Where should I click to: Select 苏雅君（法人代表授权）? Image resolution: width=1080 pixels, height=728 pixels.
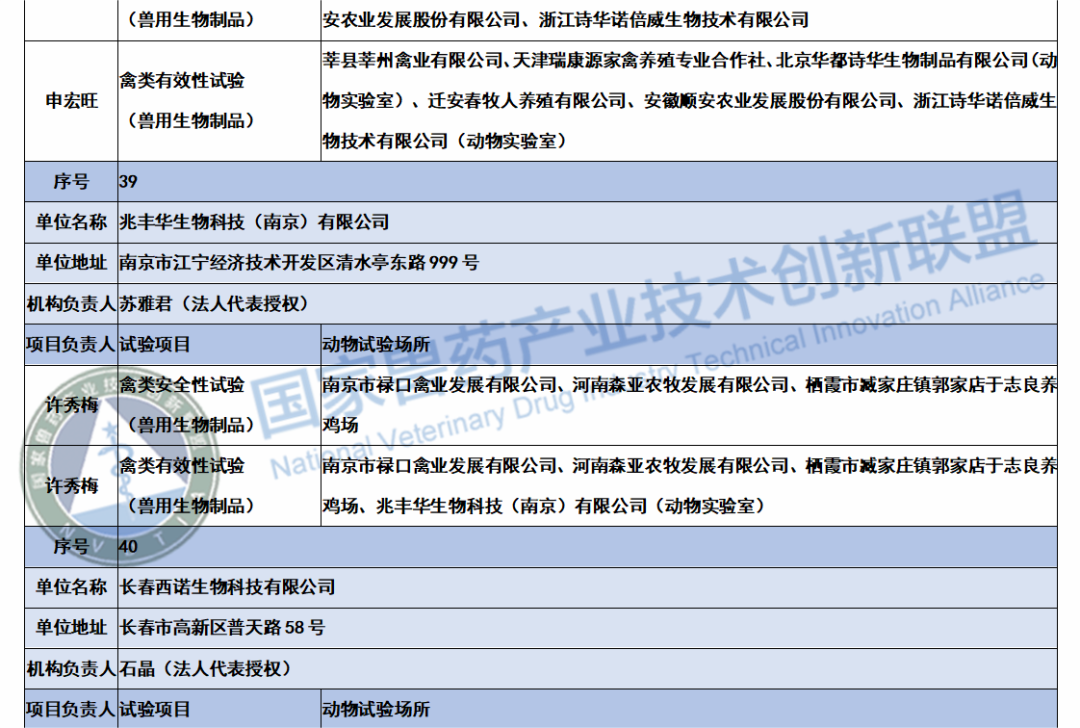tap(214, 304)
